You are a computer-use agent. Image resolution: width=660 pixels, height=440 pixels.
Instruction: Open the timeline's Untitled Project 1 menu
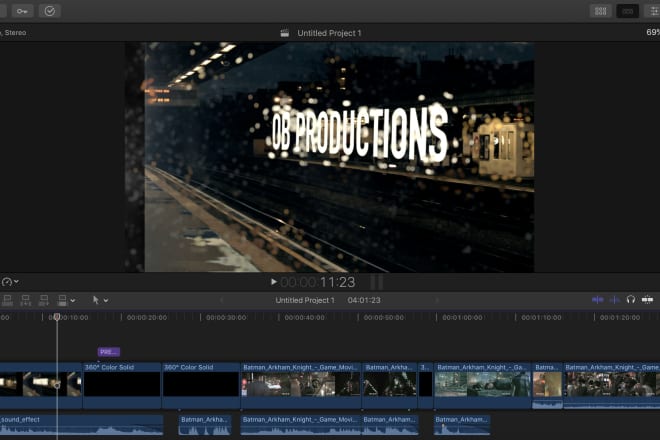click(x=305, y=300)
